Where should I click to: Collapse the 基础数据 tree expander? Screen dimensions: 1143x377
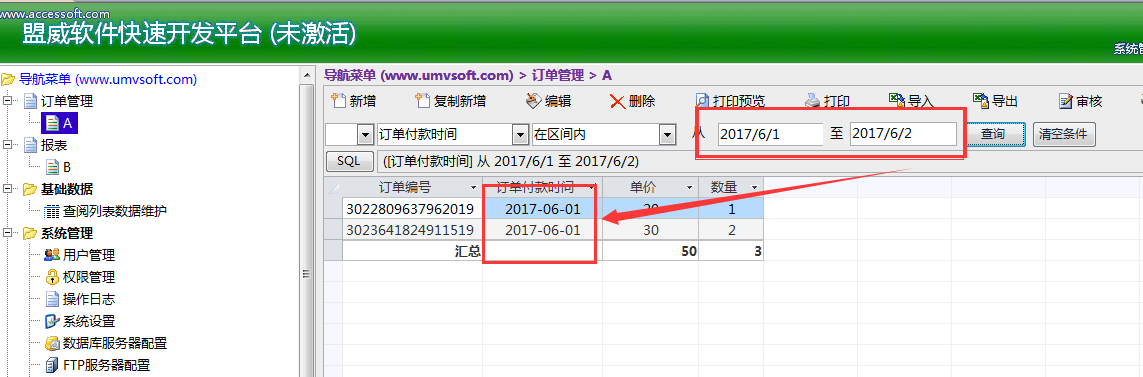9,190
